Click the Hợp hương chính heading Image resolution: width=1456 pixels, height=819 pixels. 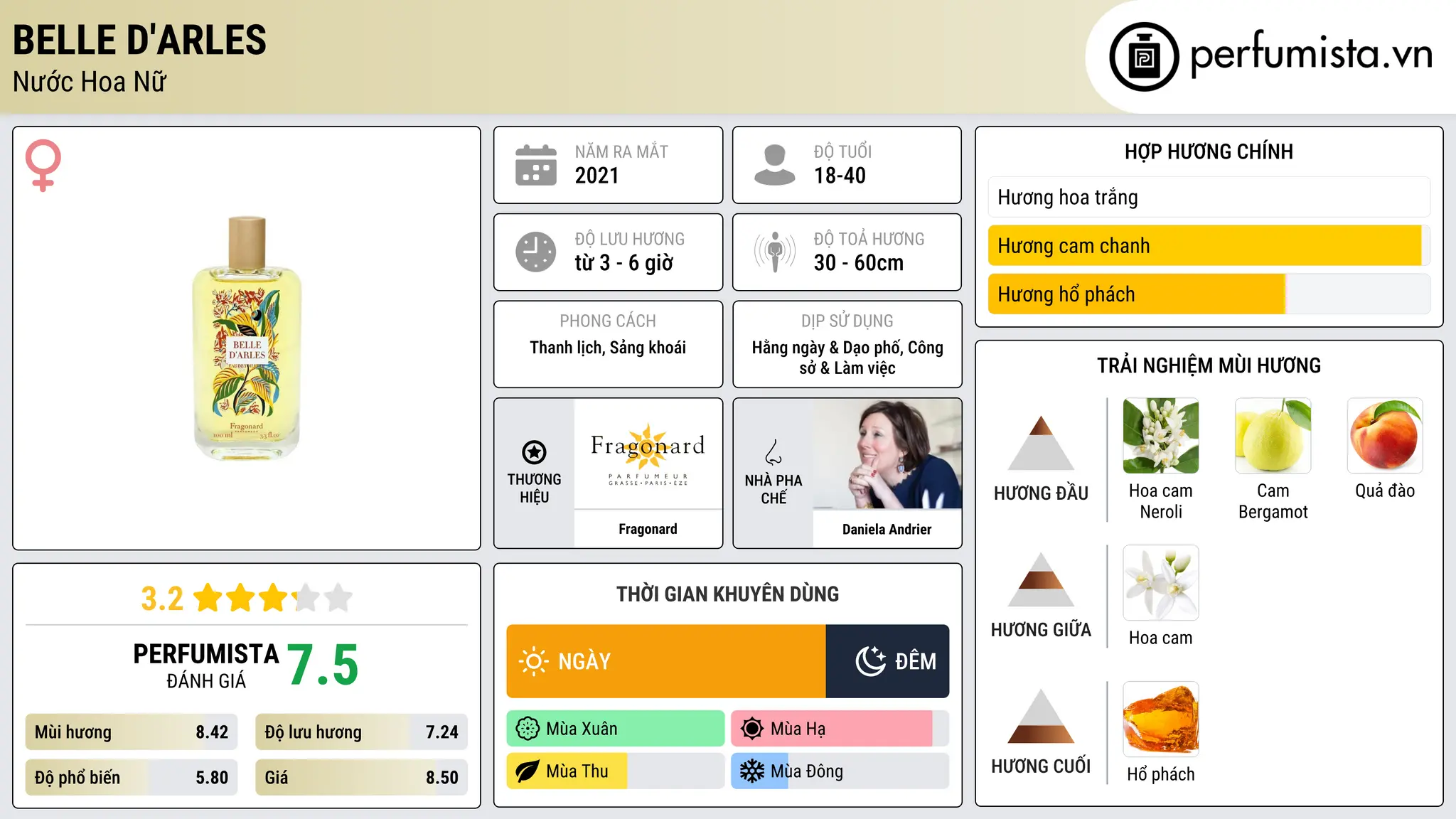click(x=1209, y=151)
